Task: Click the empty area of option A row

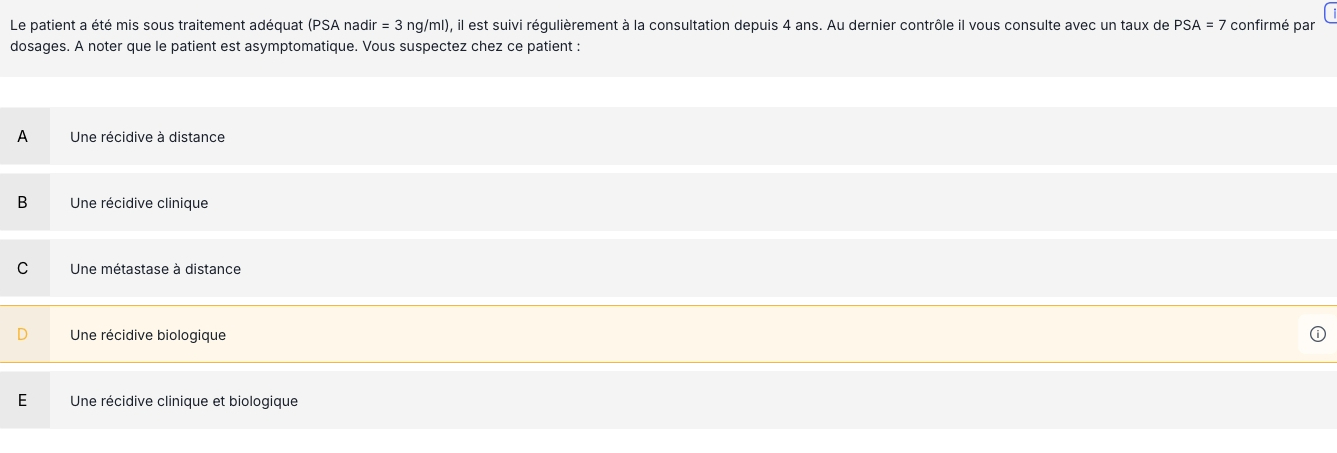Action: click(780, 136)
